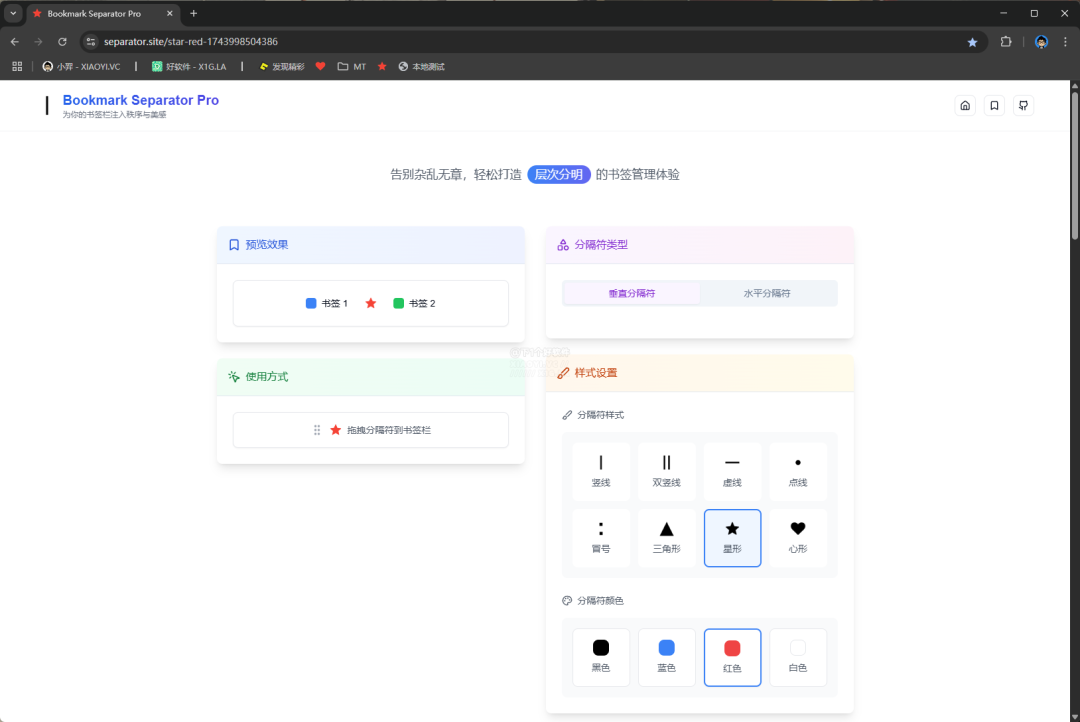Open the 发现精彩 bookmark
Screen dimensions: 1080x722
(282, 67)
